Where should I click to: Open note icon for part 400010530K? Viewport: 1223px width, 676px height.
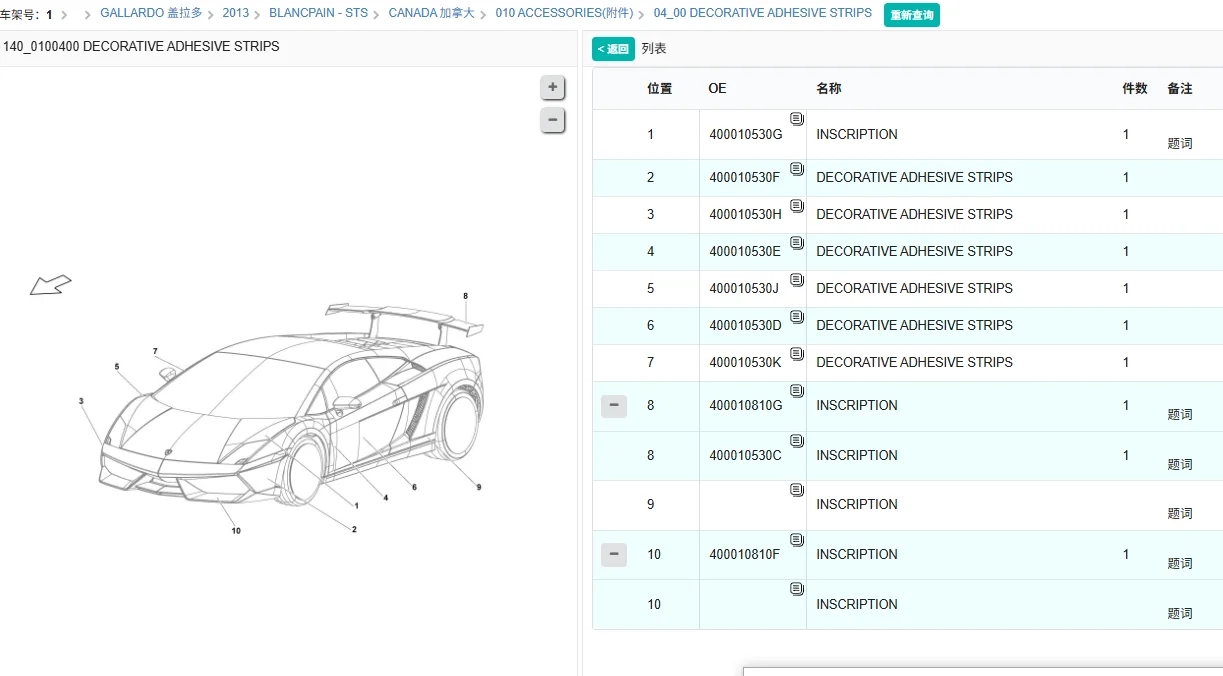click(x=797, y=354)
